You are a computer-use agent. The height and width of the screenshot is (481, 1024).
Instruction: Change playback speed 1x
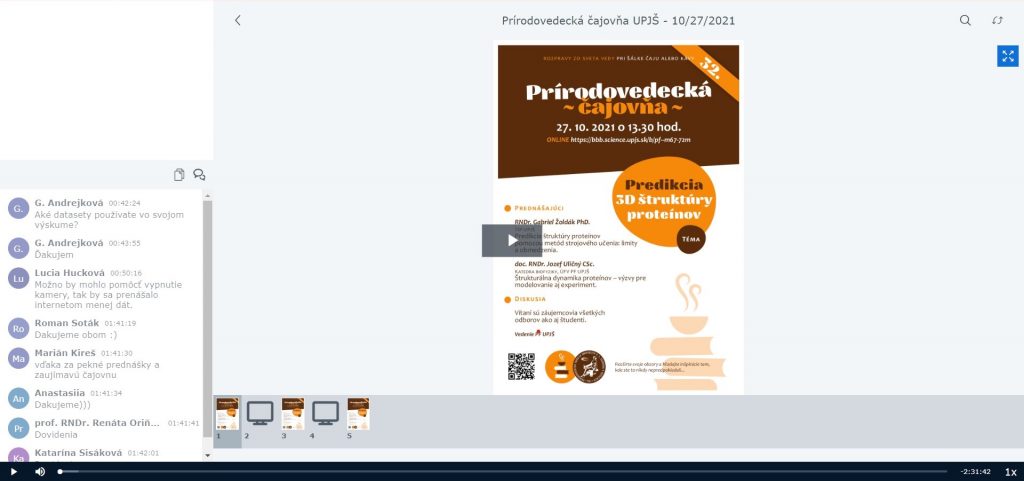point(1010,472)
